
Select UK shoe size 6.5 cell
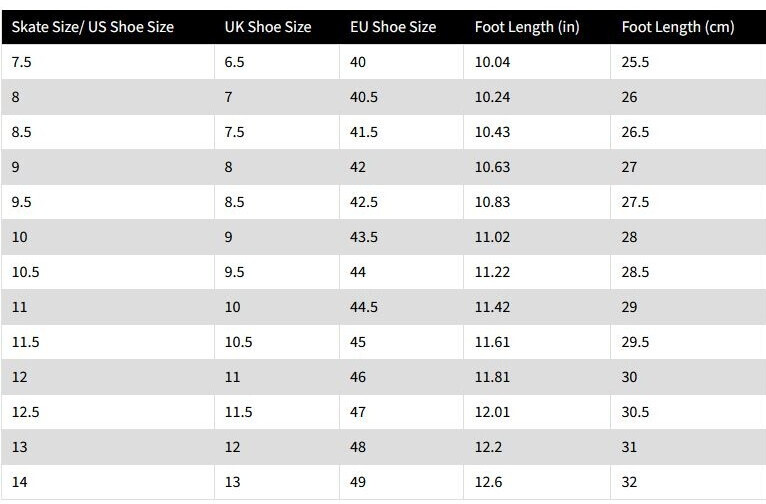click(x=234, y=62)
